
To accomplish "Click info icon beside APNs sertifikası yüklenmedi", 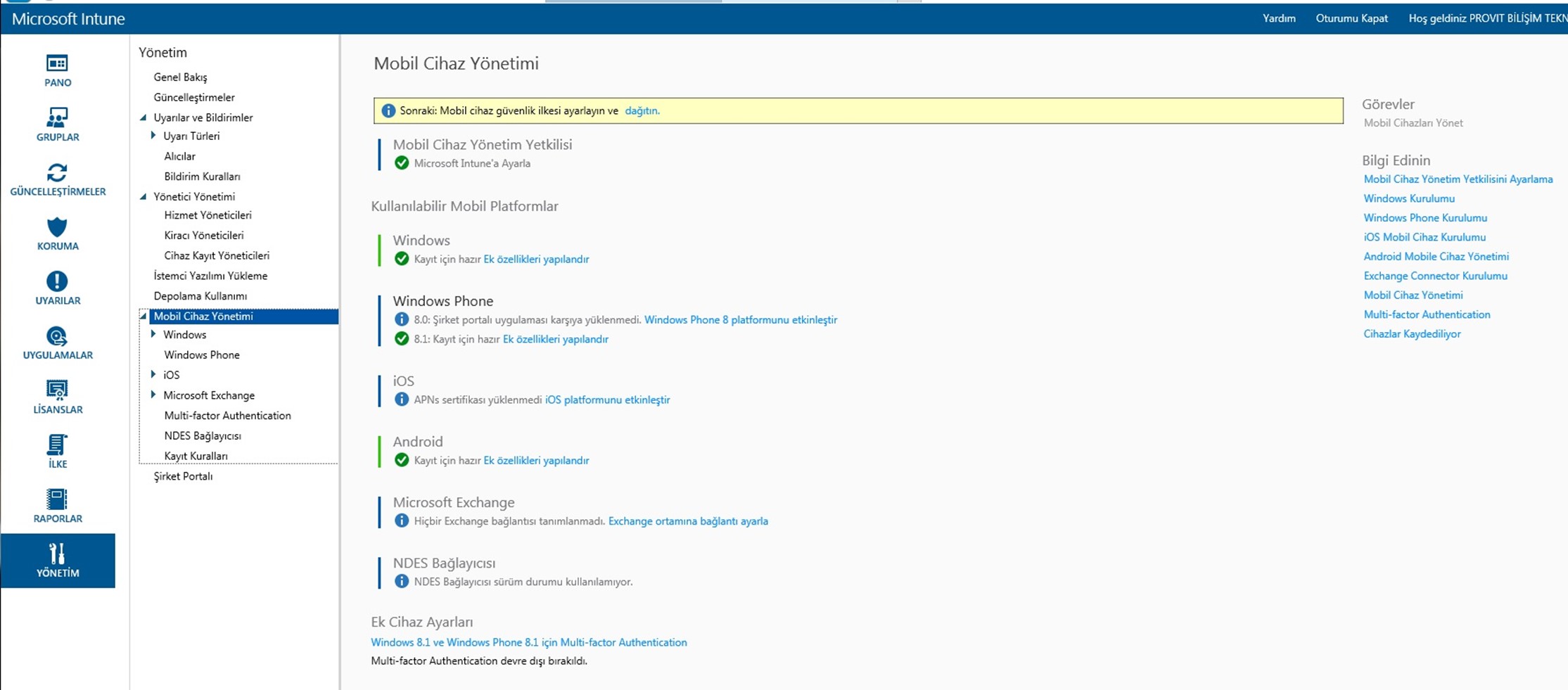I will (402, 400).
